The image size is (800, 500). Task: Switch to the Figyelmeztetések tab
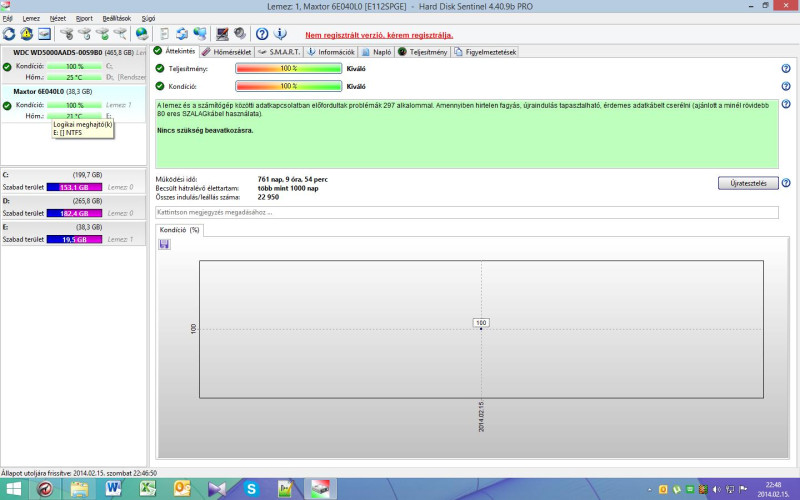[x=485, y=52]
